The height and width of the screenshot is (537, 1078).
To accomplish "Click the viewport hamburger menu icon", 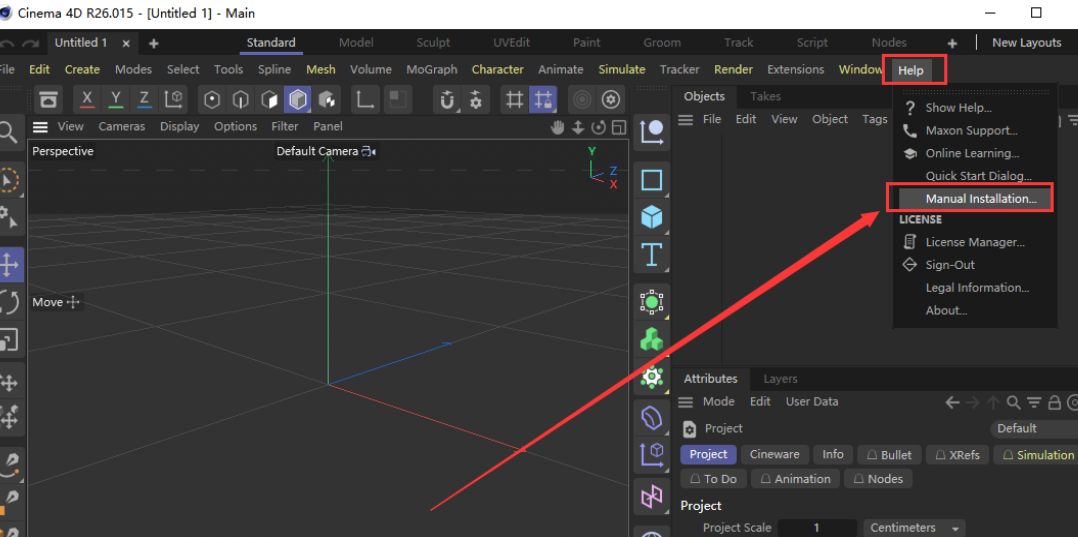I will [41, 127].
